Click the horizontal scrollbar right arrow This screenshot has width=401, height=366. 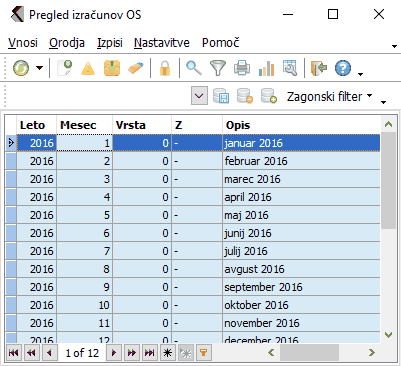372,353
